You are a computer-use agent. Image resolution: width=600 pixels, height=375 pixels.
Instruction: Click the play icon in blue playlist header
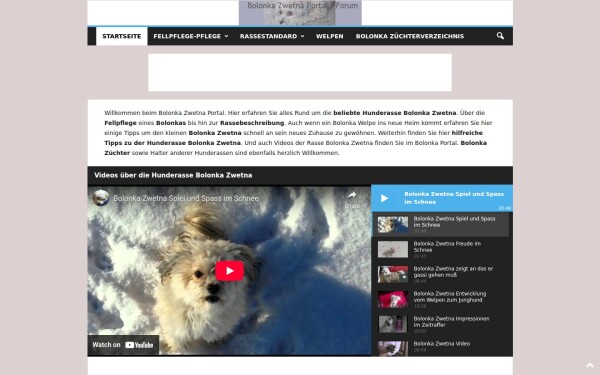[x=384, y=198]
